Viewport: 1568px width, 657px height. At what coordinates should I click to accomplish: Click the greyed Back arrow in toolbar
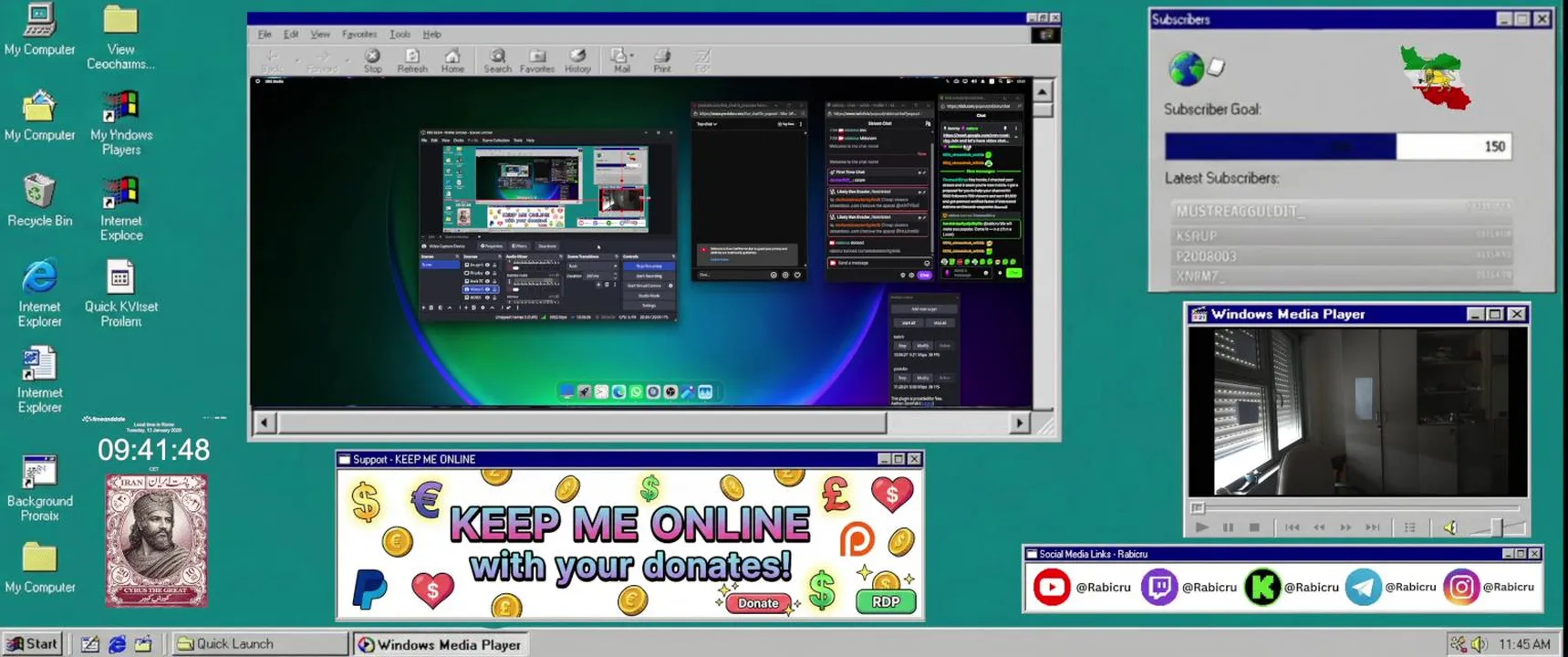pyautogui.click(x=272, y=60)
